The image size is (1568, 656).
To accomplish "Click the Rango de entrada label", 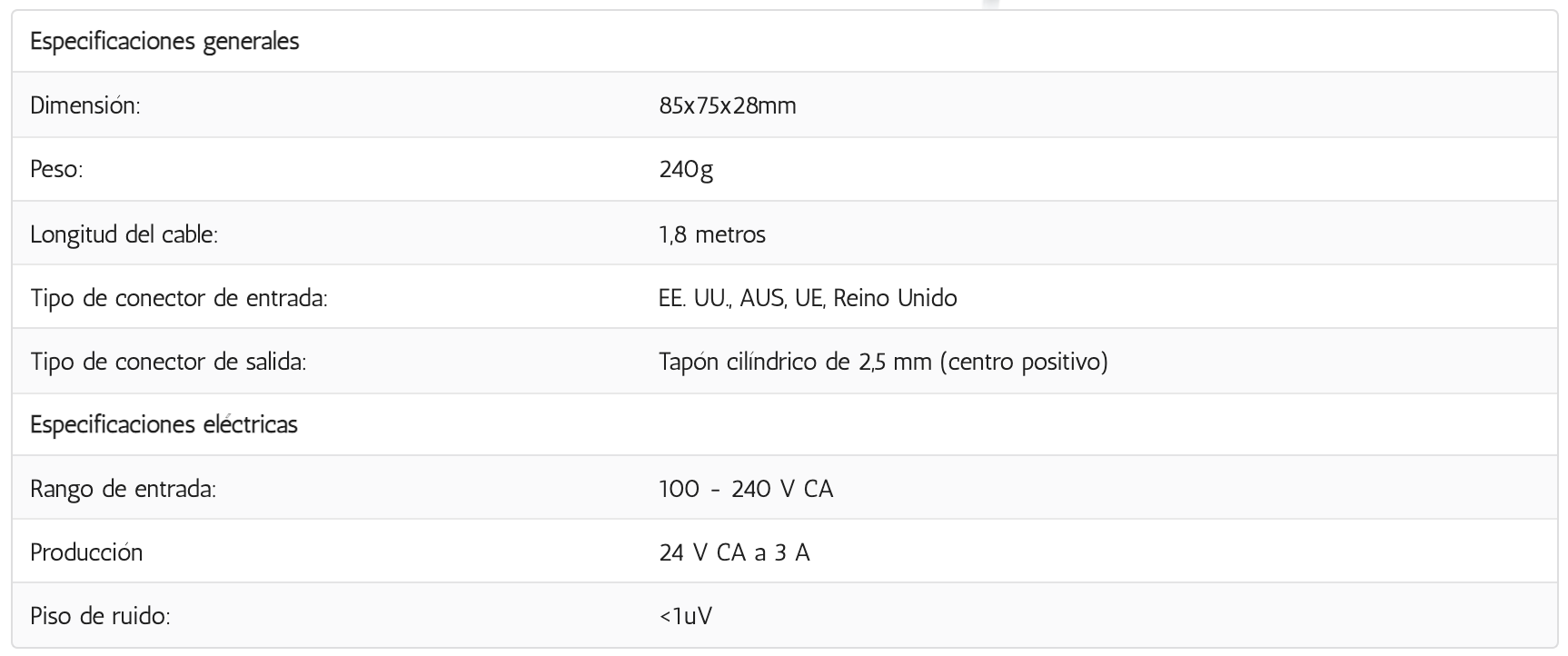I will point(124,489).
